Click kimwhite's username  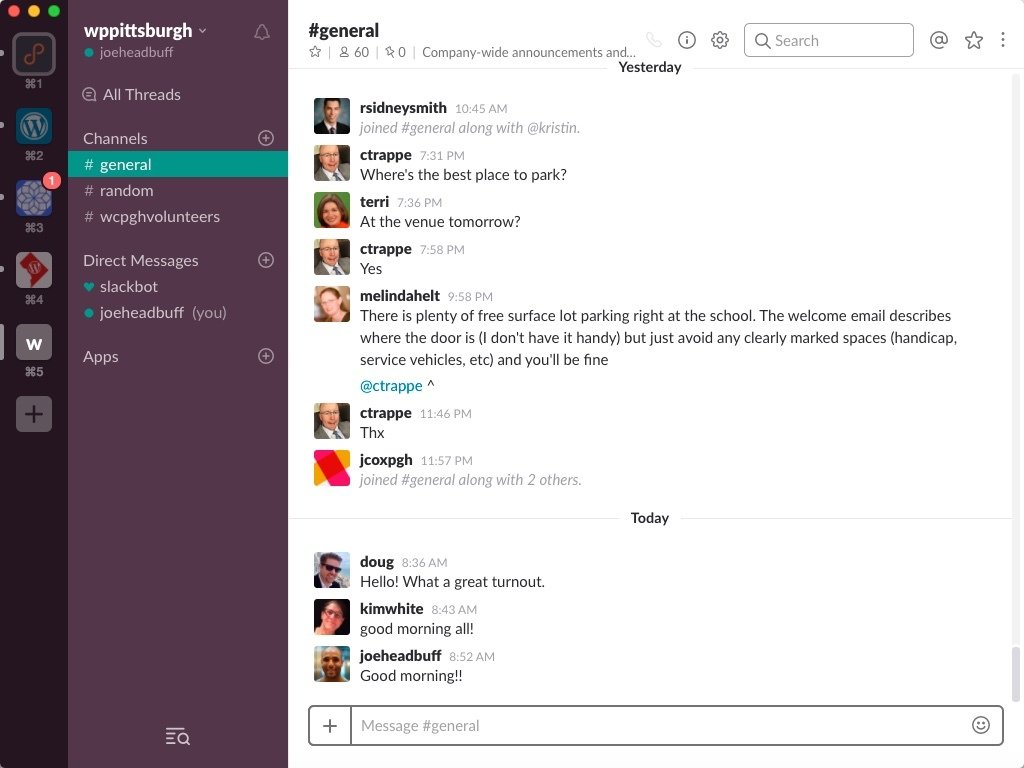coord(391,609)
